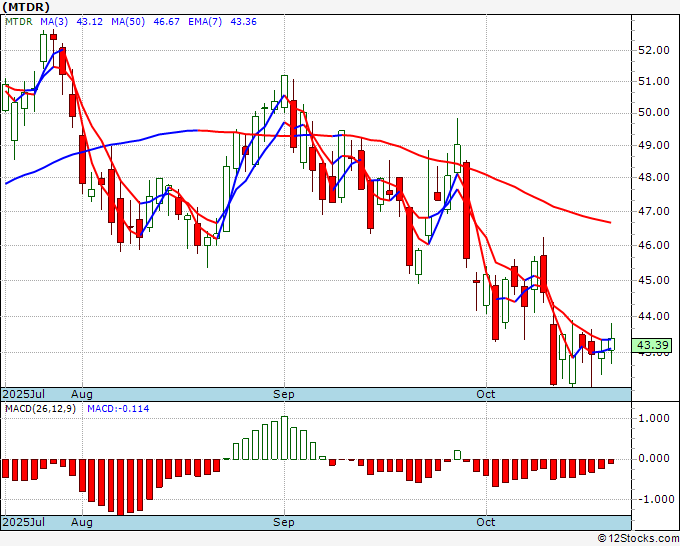The image size is (680, 546).
Task: Click Oct on the MACD panel axis
Action: pyautogui.click(x=486, y=522)
